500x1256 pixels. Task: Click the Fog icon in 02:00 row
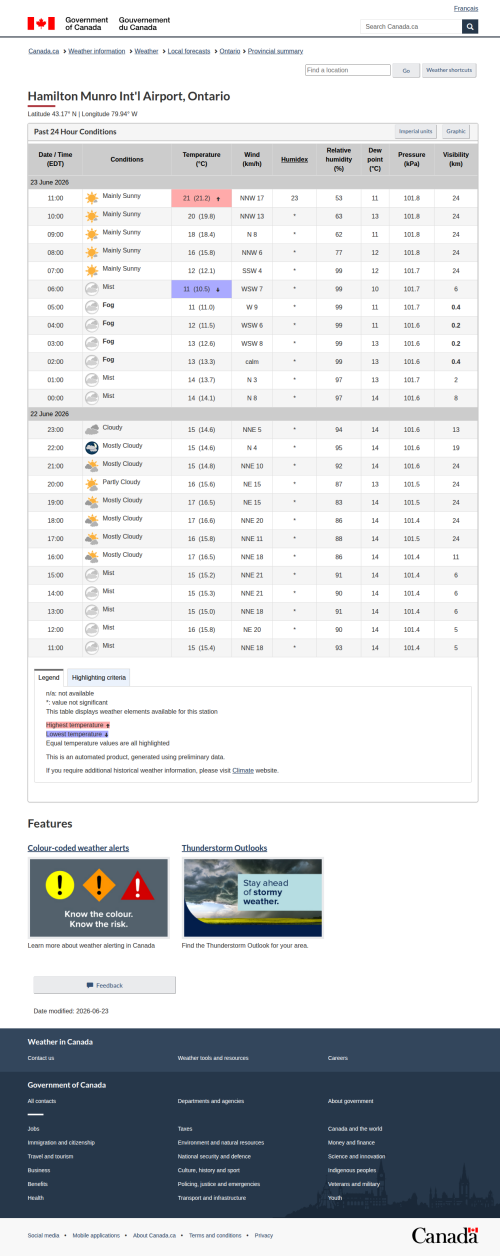click(92, 361)
